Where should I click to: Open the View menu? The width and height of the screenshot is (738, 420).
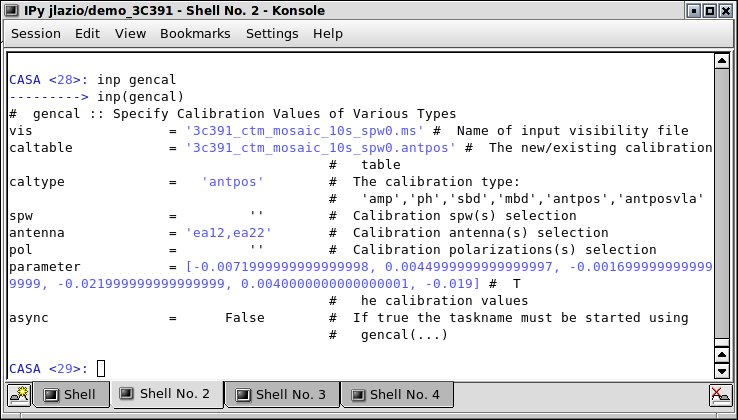point(130,33)
